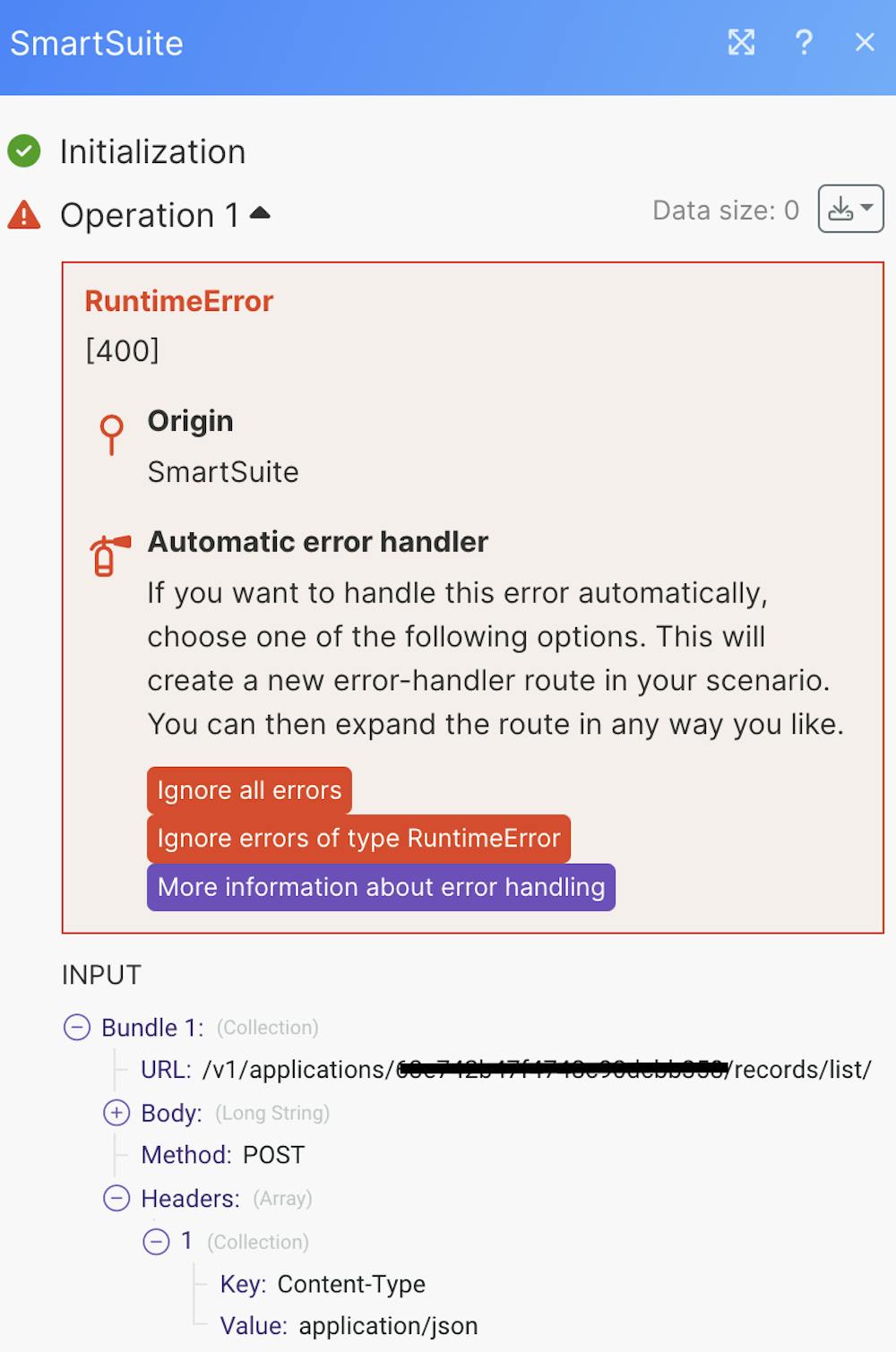This screenshot has width=896, height=1352.
Task: Select the URL value text
Action: [536, 1069]
